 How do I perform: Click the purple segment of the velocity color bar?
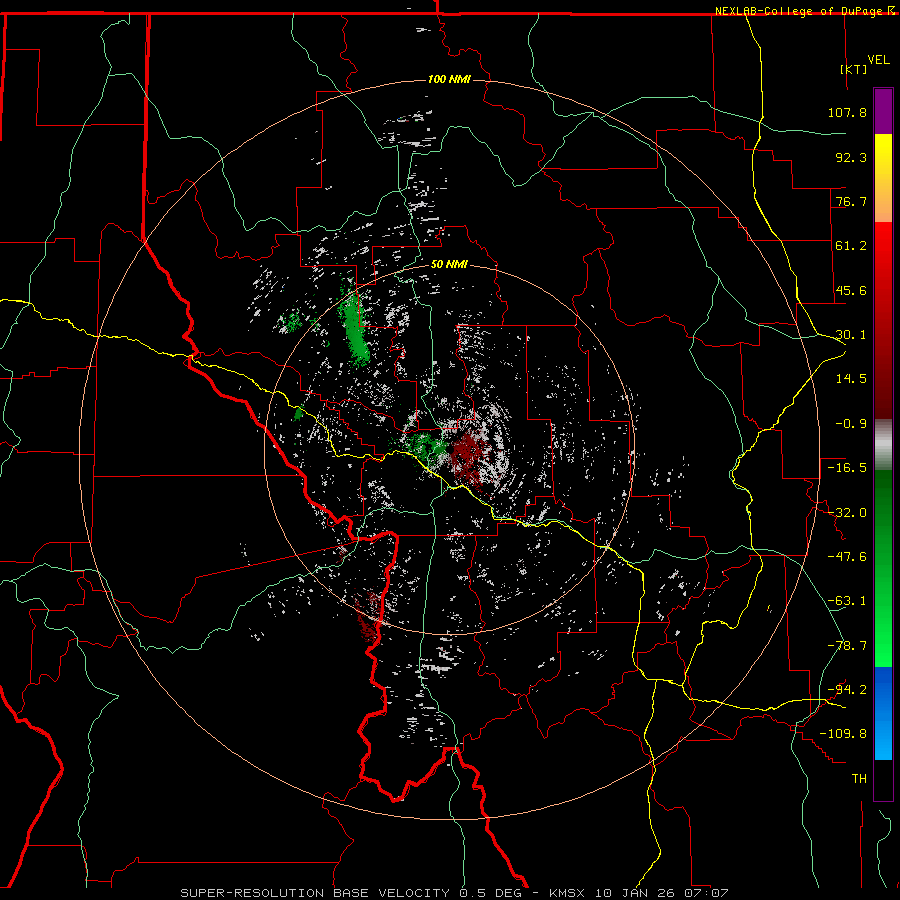[x=883, y=111]
